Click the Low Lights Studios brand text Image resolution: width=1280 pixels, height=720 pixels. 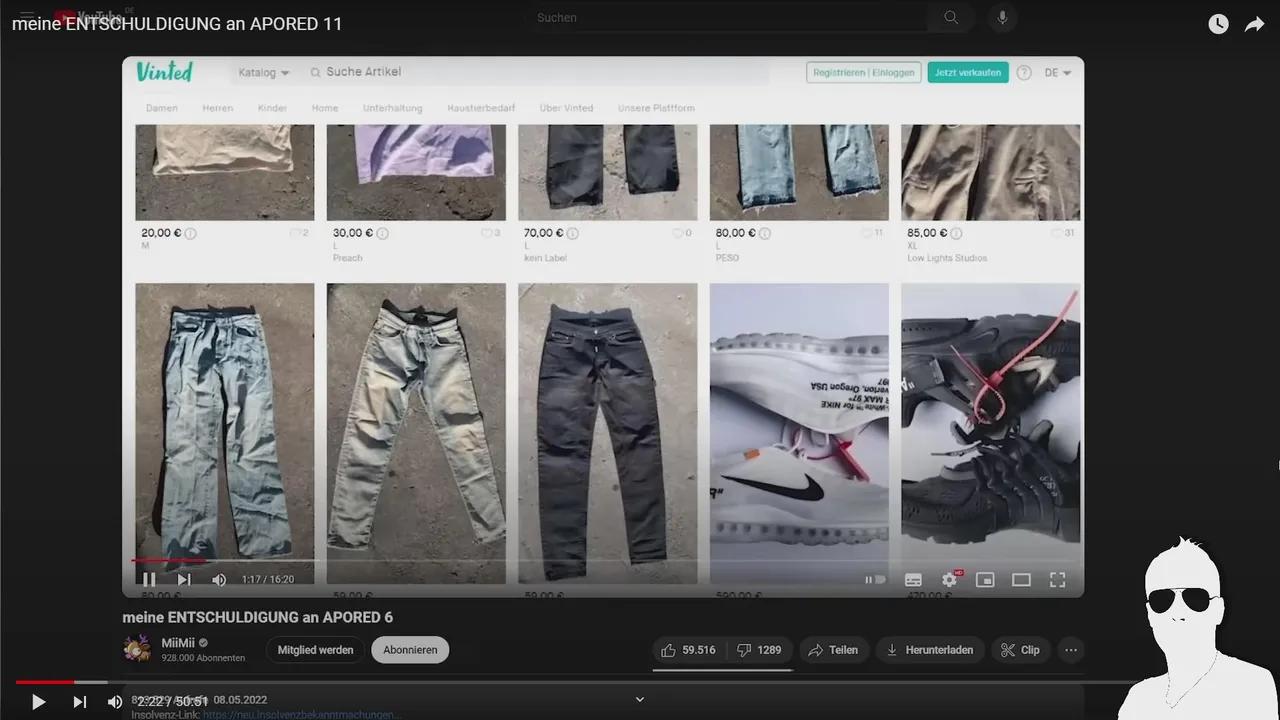click(947, 258)
